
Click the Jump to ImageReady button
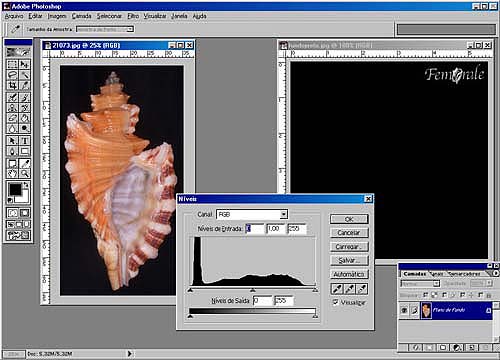point(19,235)
